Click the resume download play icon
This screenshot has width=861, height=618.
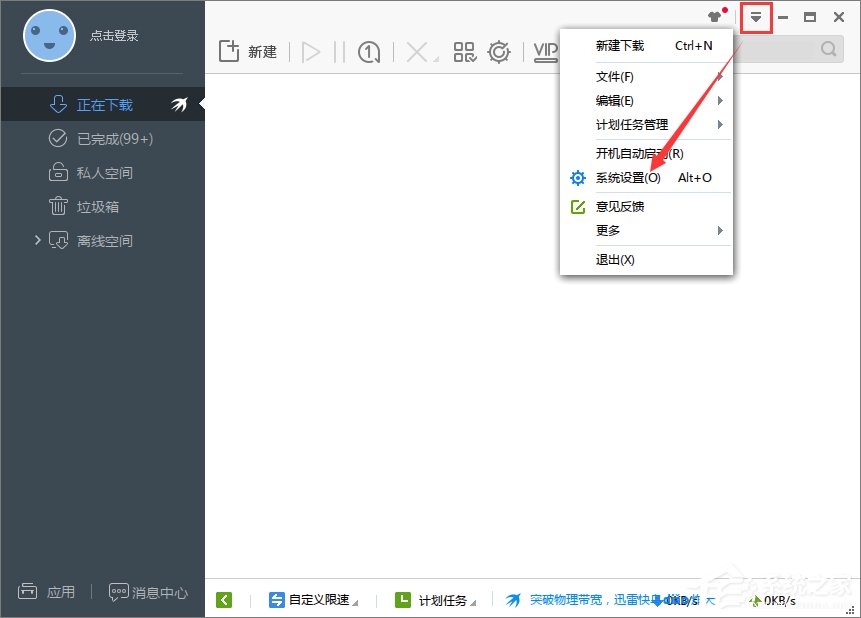[311, 51]
